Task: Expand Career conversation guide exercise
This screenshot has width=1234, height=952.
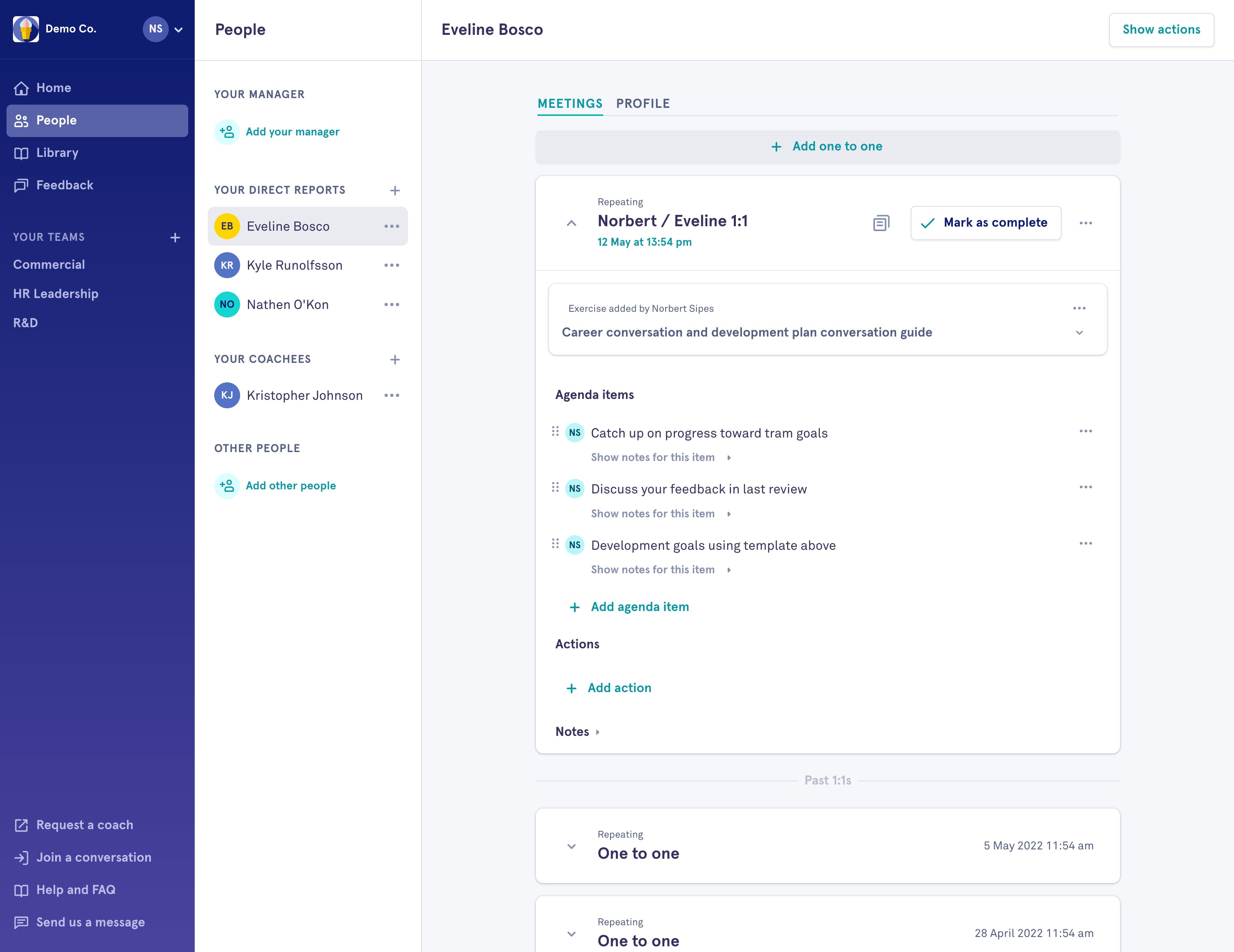Action: point(1079,332)
